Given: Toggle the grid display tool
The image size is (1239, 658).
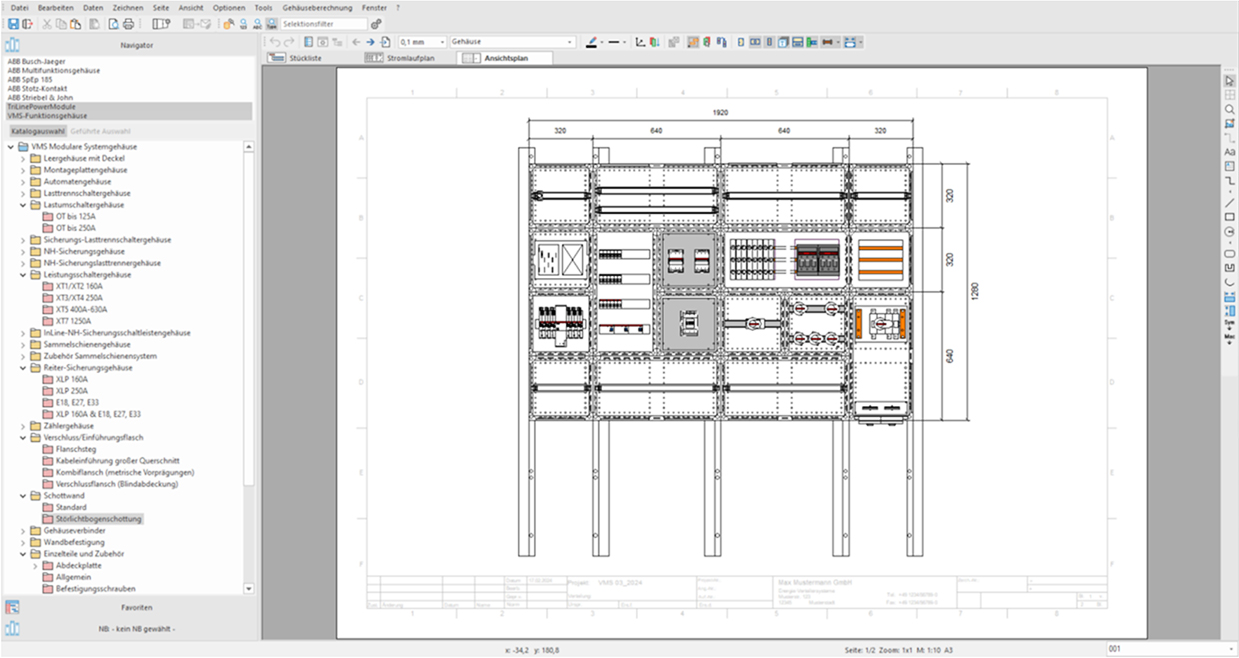Looking at the screenshot, I should [x=1230, y=96].
